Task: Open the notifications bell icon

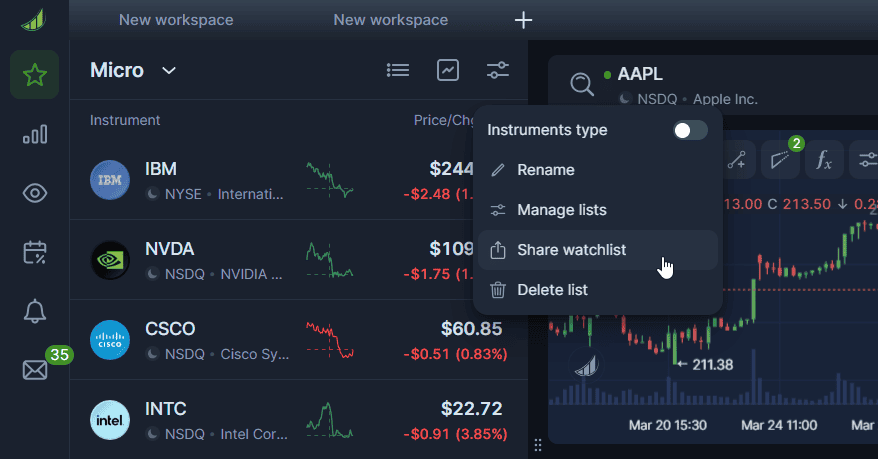Action: click(35, 311)
